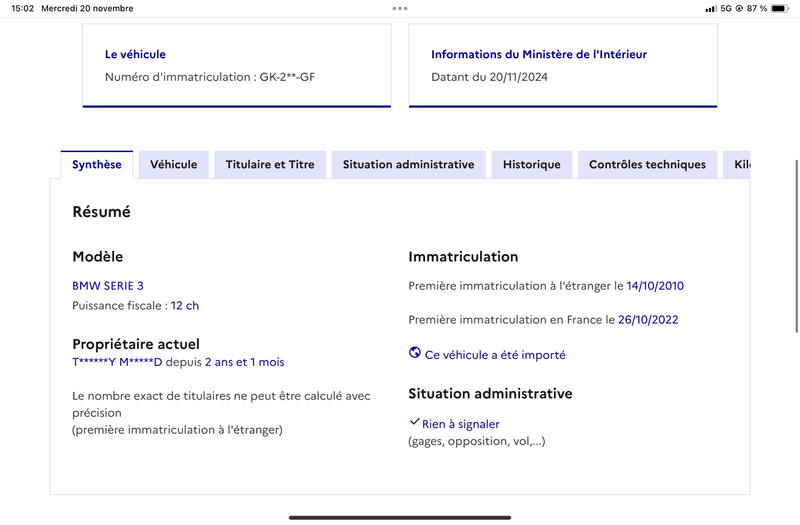Click the 12 ch fiscal power value
Screen dimensions: 800x525
tap(185, 306)
